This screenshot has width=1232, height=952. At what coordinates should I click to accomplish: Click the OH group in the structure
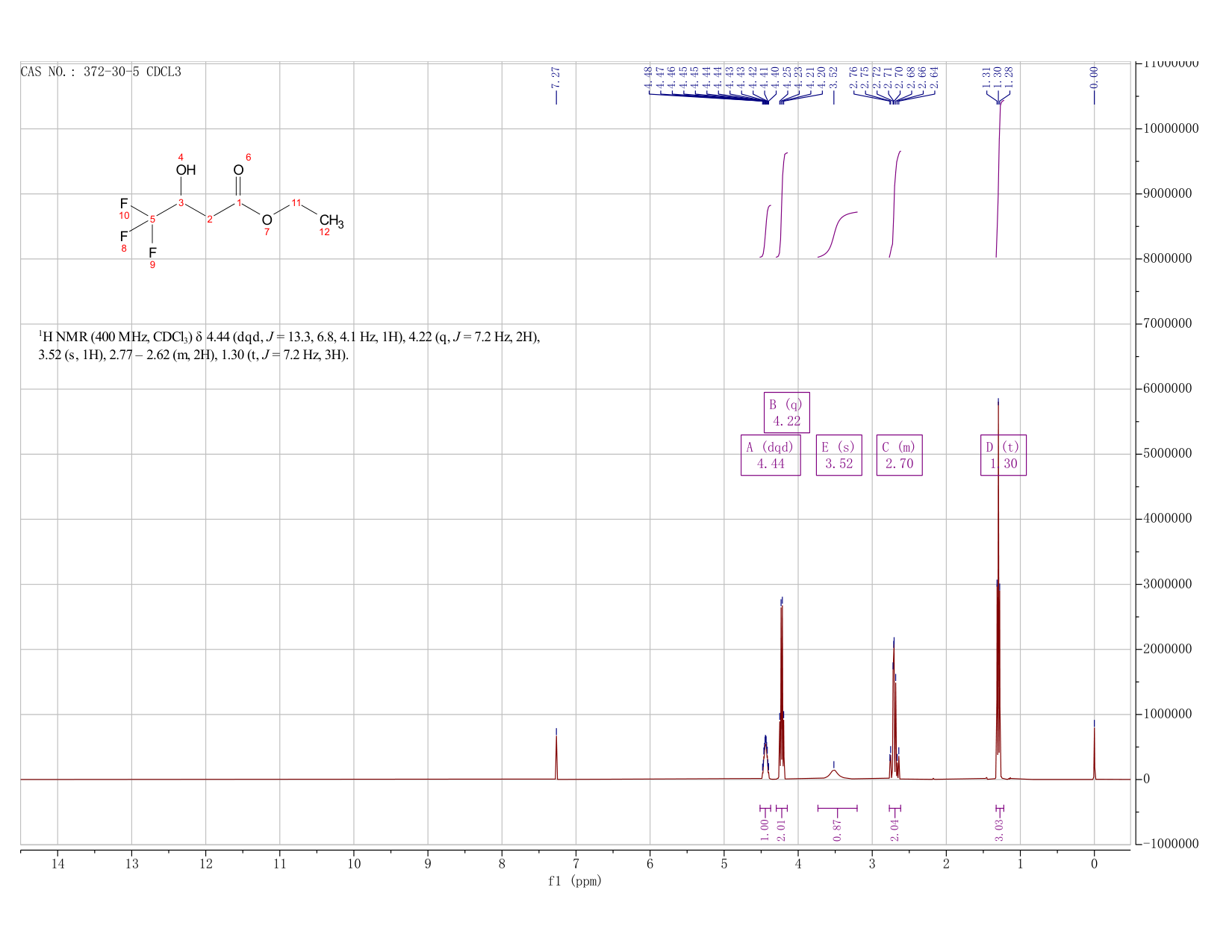click(186, 170)
